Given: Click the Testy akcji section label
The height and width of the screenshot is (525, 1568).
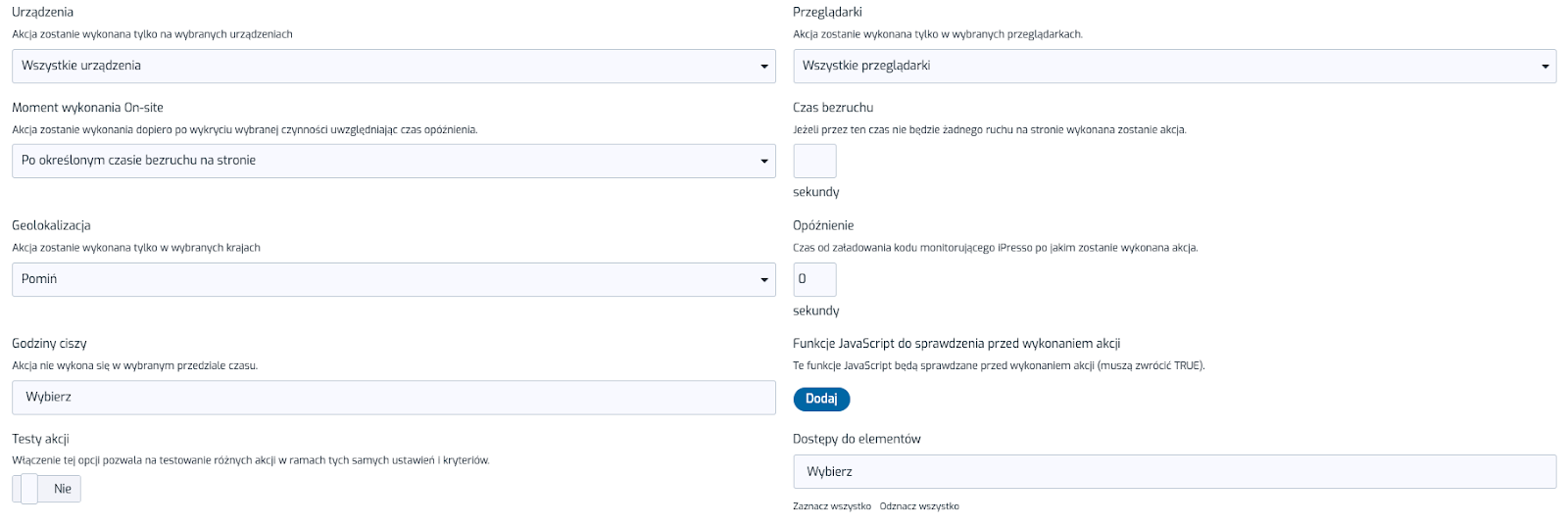Looking at the screenshot, I should [40, 439].
